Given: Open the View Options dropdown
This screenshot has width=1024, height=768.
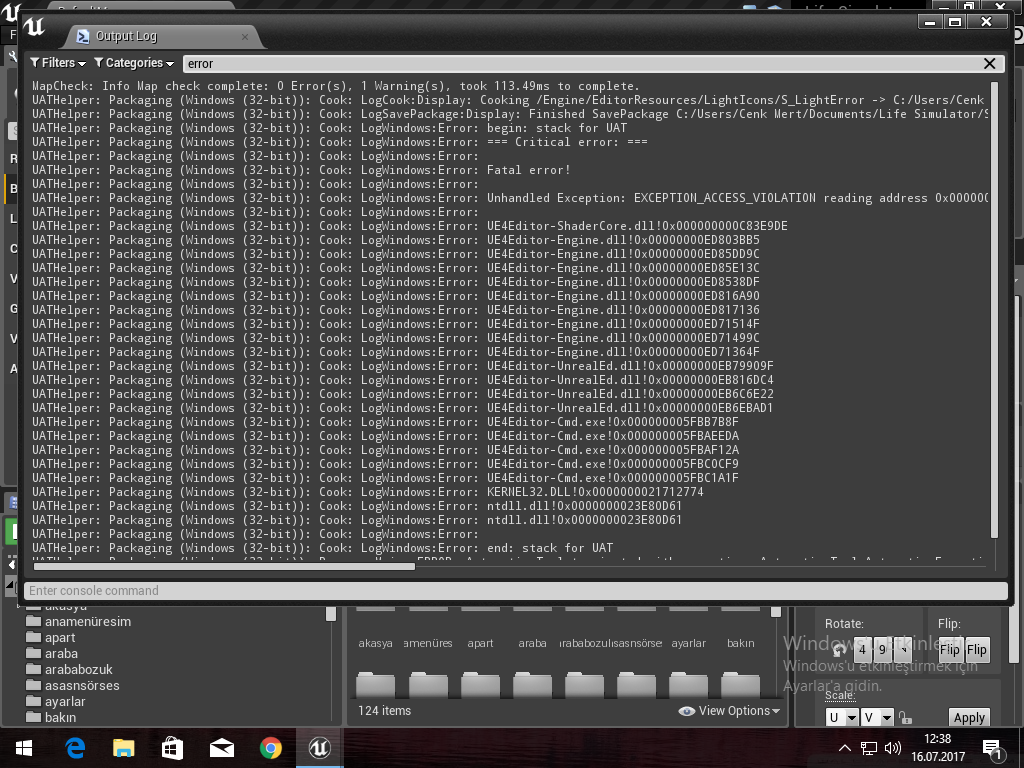Looking at the screenshot, I should (729, 711).
